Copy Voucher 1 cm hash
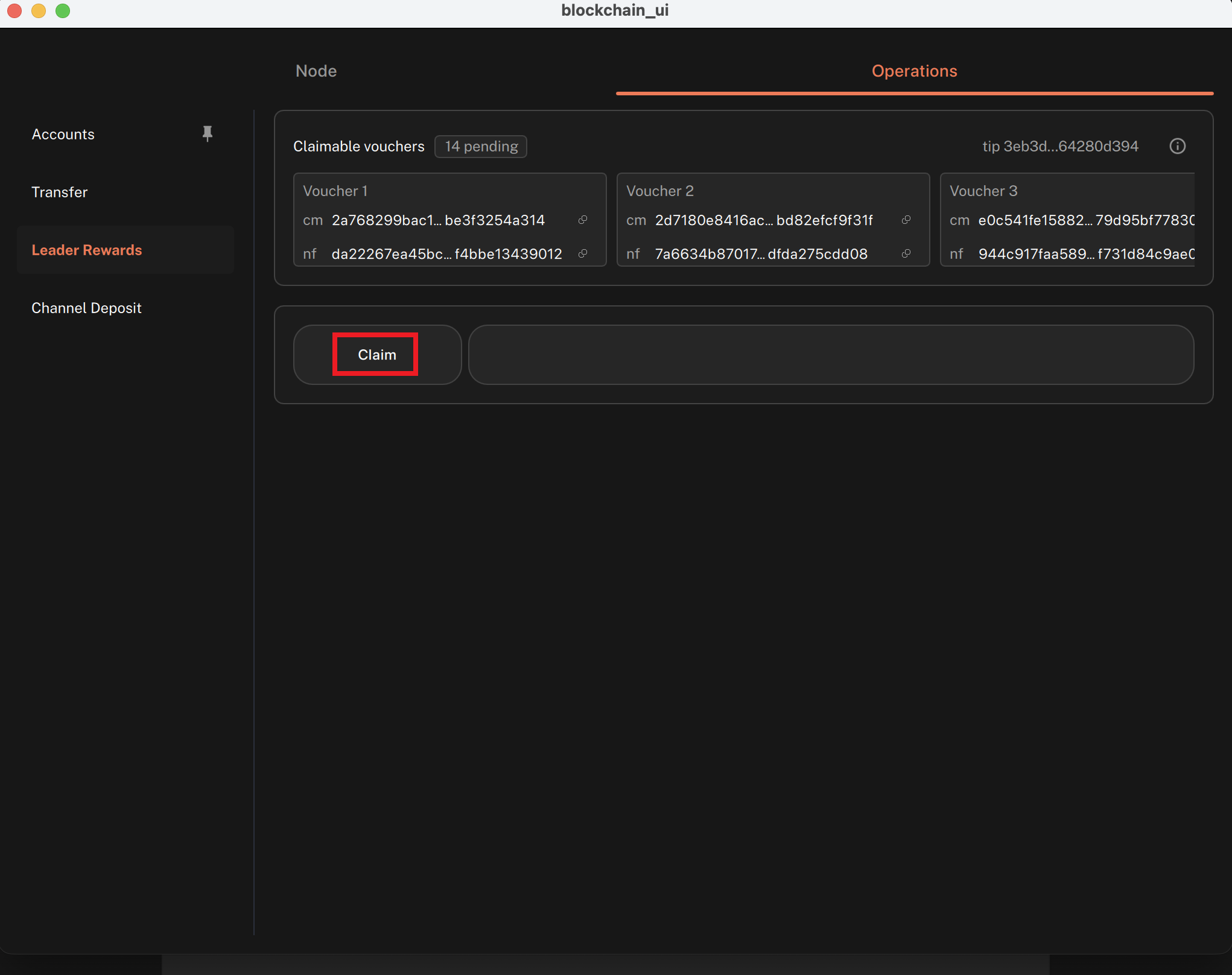The width and height of the screenshot is (1232, 975). 583,220
